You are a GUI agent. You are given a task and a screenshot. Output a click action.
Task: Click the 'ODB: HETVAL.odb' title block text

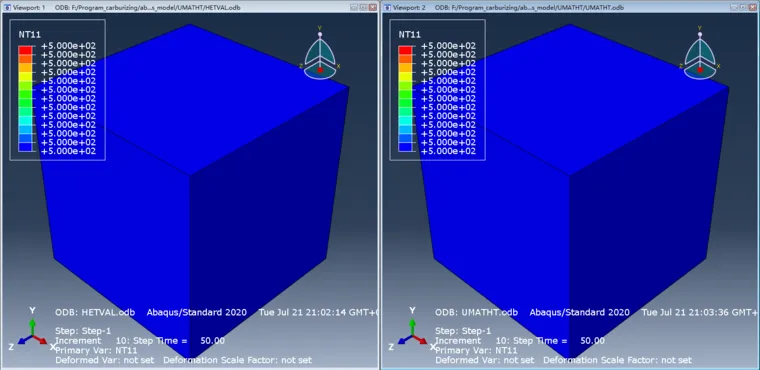pos(95,312)
